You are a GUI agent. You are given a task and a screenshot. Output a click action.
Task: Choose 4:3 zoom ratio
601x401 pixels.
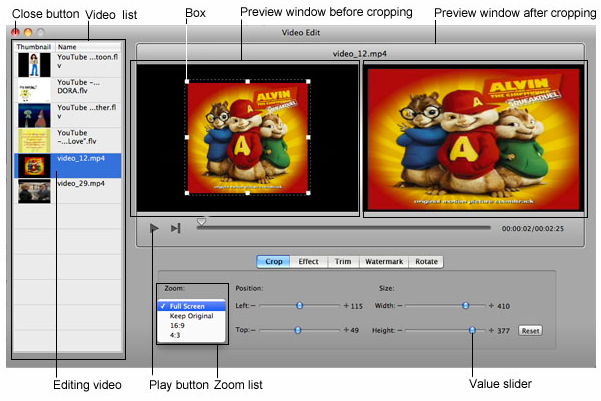point(175,336)
